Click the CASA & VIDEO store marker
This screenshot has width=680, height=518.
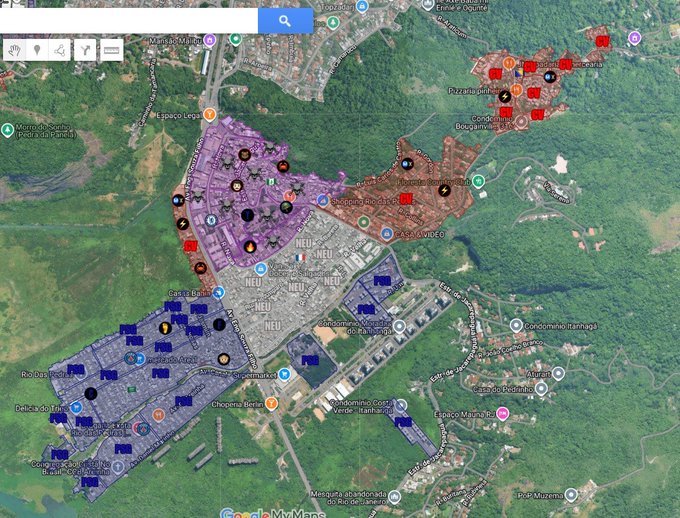tap(386, 233)
